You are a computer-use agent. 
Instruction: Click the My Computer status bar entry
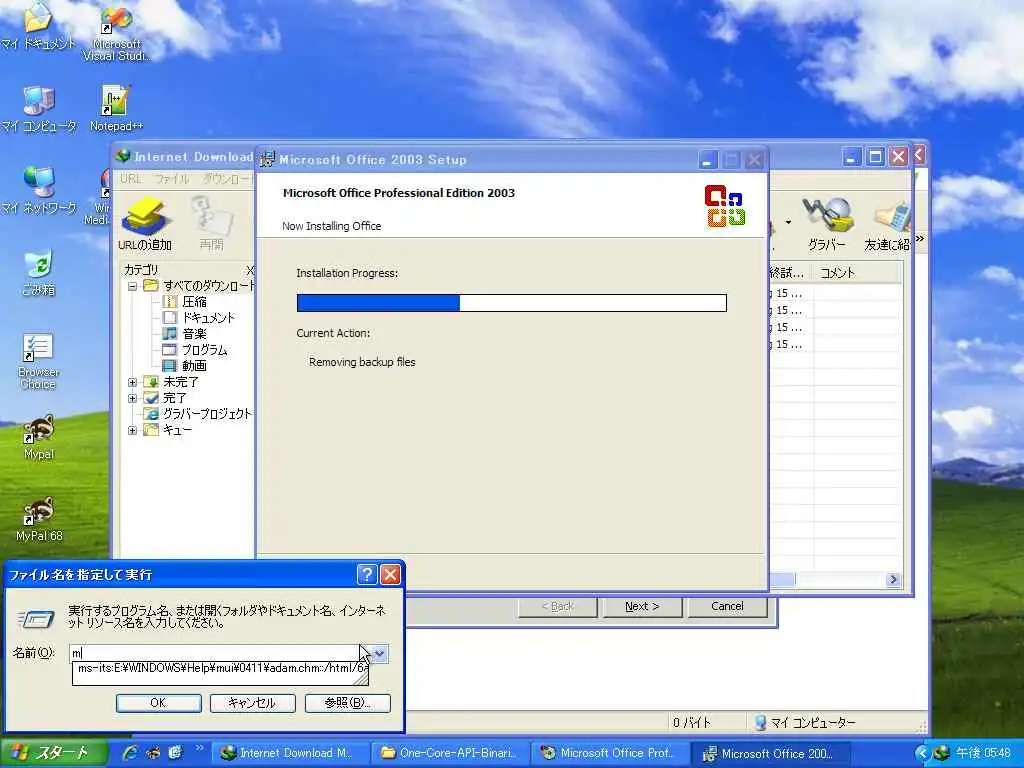806,722
